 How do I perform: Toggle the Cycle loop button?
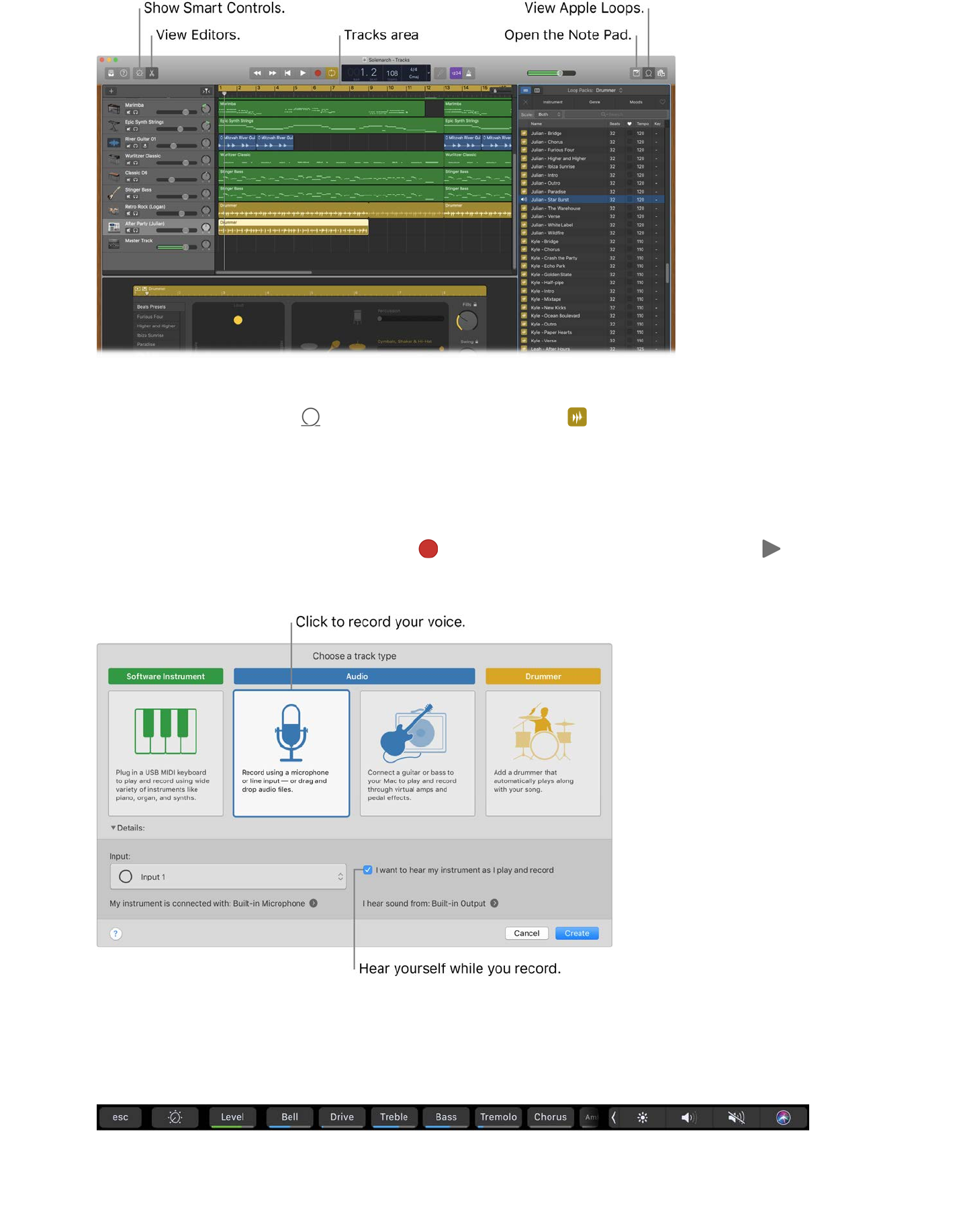tap(332, 73)
